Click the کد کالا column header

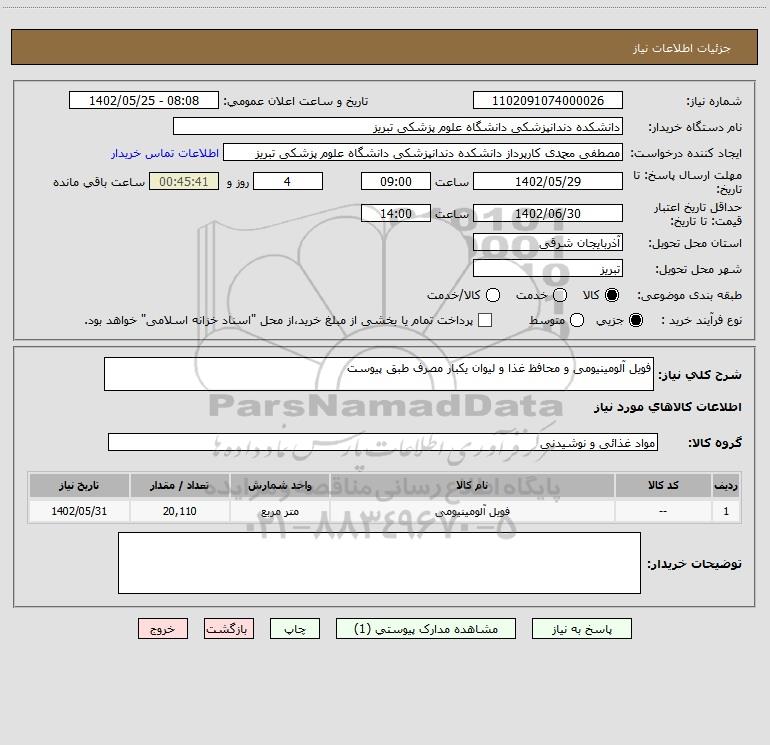663,485
